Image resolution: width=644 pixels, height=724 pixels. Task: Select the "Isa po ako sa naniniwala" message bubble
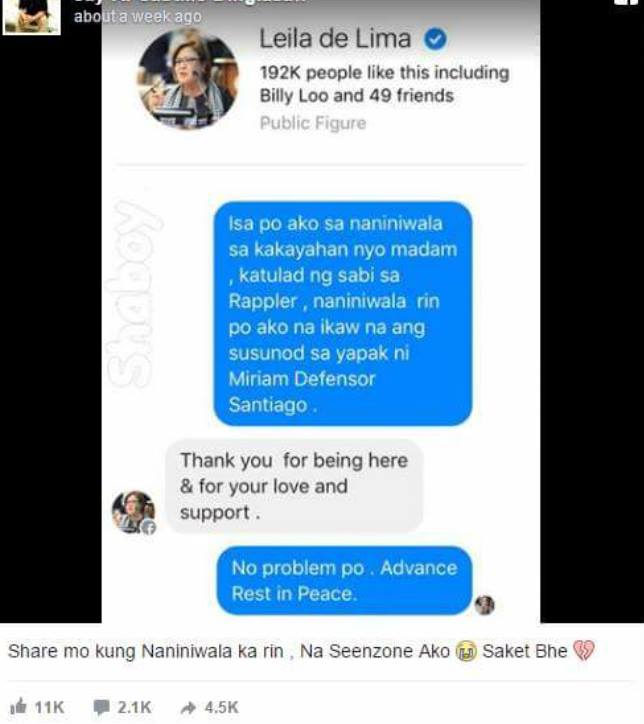click(x=343, y=314)
